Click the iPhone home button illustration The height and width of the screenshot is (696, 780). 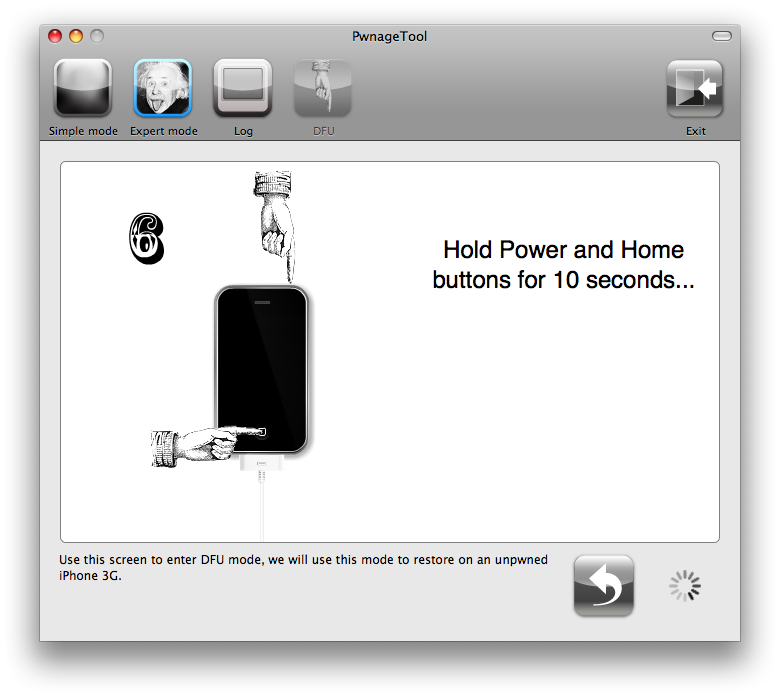(x=262, y=433)
